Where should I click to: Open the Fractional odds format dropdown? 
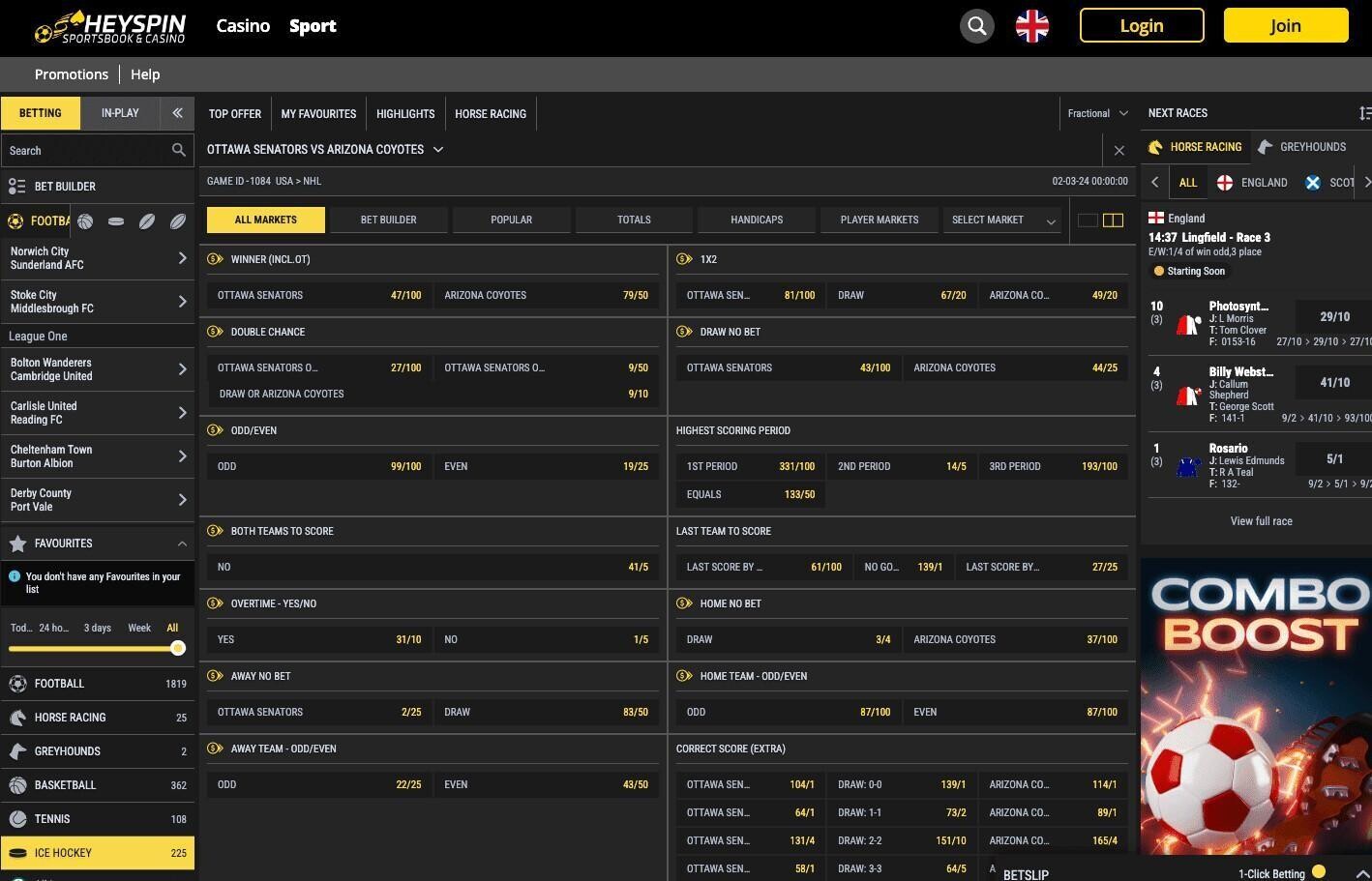(1097, 113)
